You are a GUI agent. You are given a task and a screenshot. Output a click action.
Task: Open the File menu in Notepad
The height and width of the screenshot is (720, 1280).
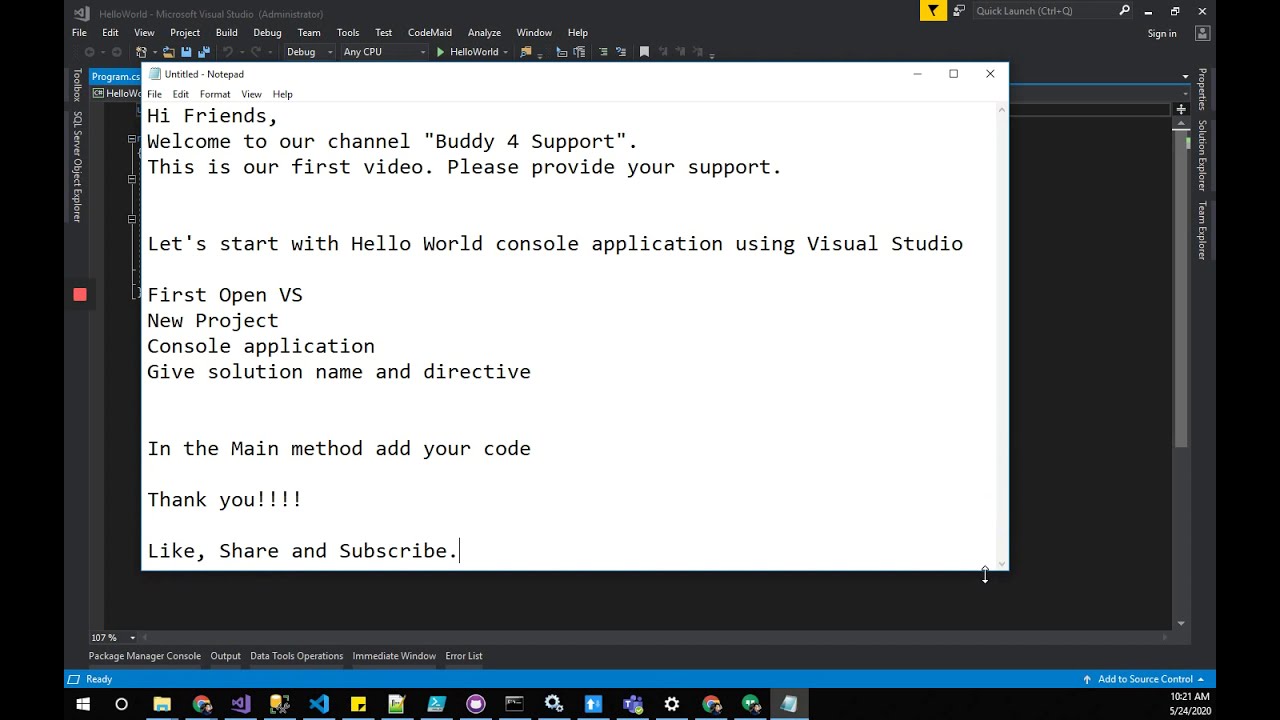click(154, 94)
